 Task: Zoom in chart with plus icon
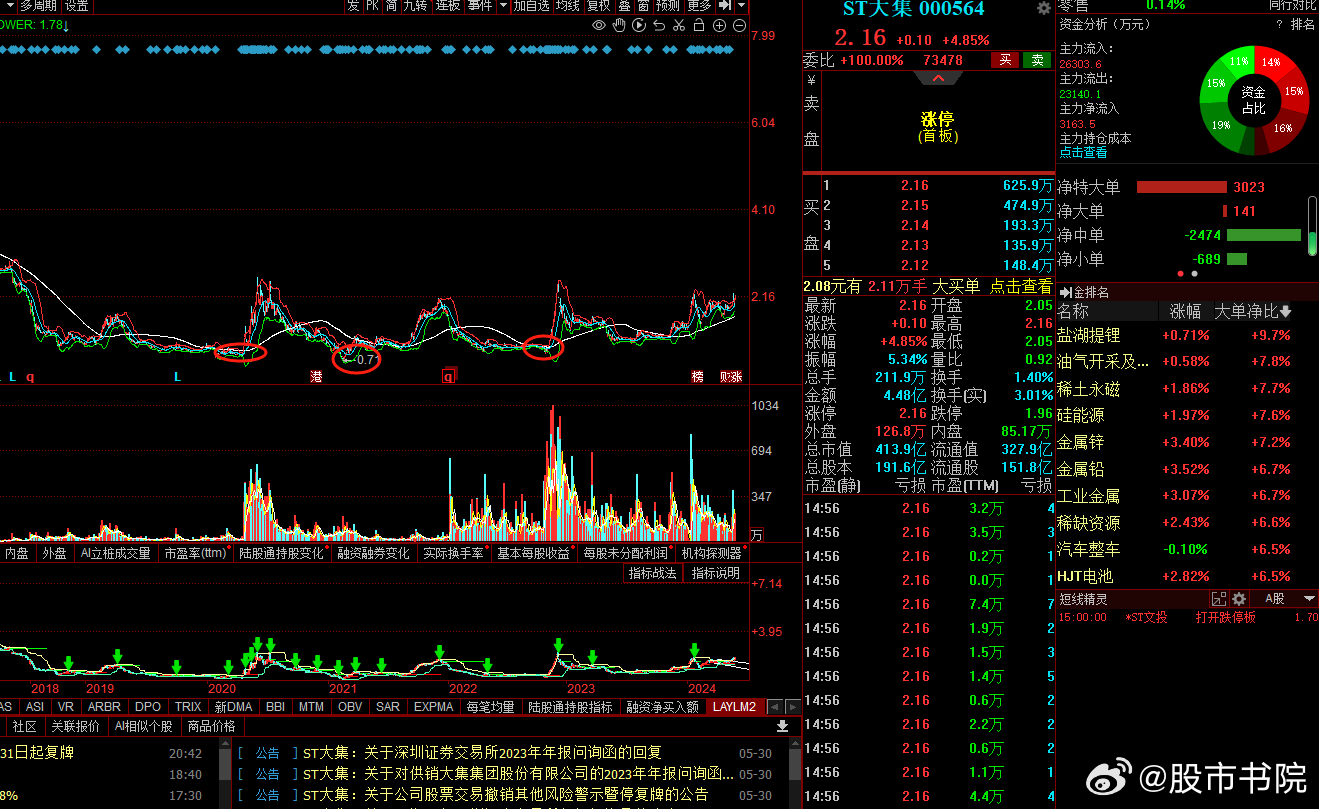pos(719,25)
